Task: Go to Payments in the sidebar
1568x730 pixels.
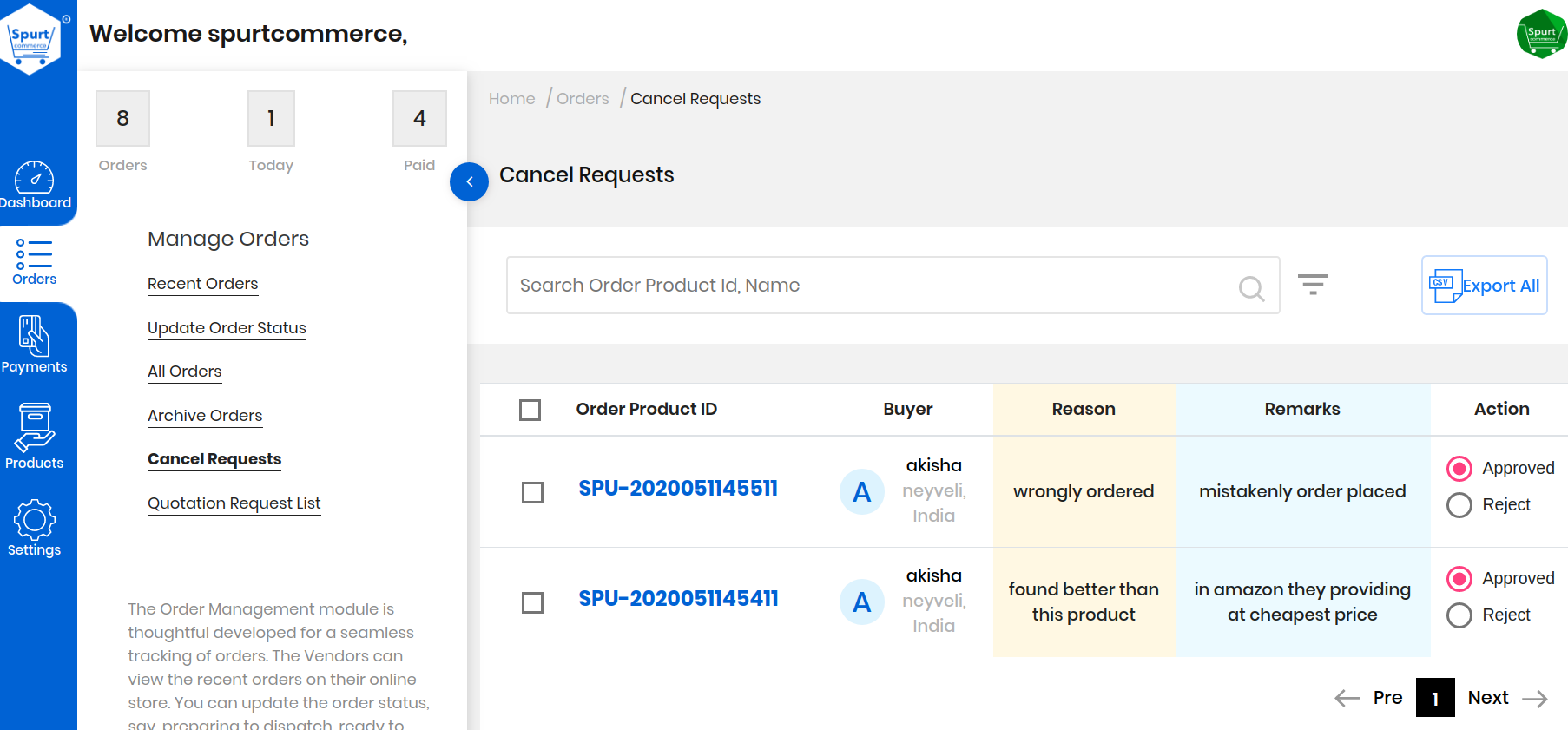Action: [35, 345]
